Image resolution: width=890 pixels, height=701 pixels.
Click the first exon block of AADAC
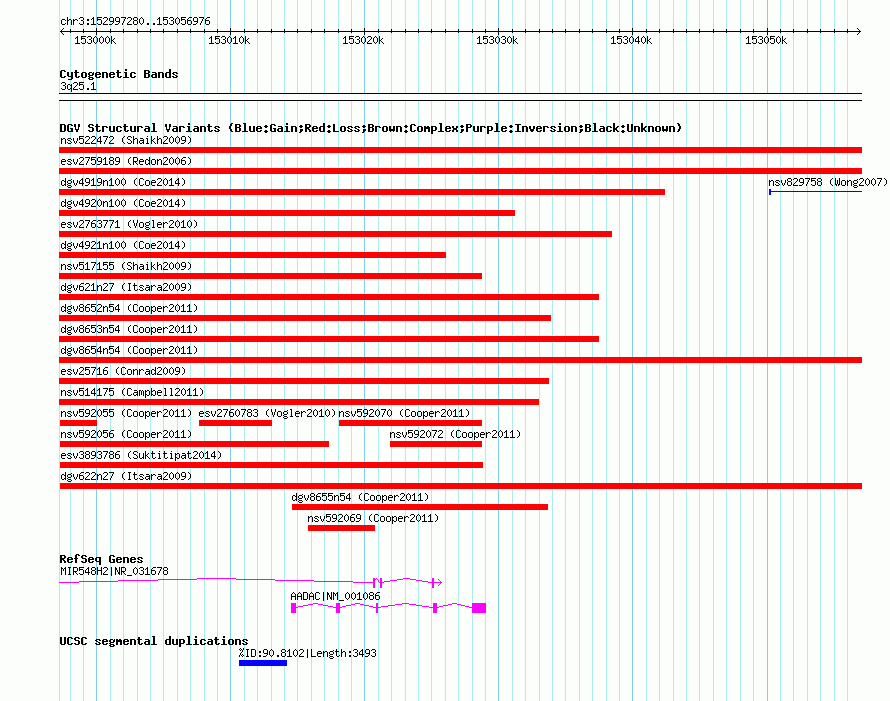coord(293,608)
